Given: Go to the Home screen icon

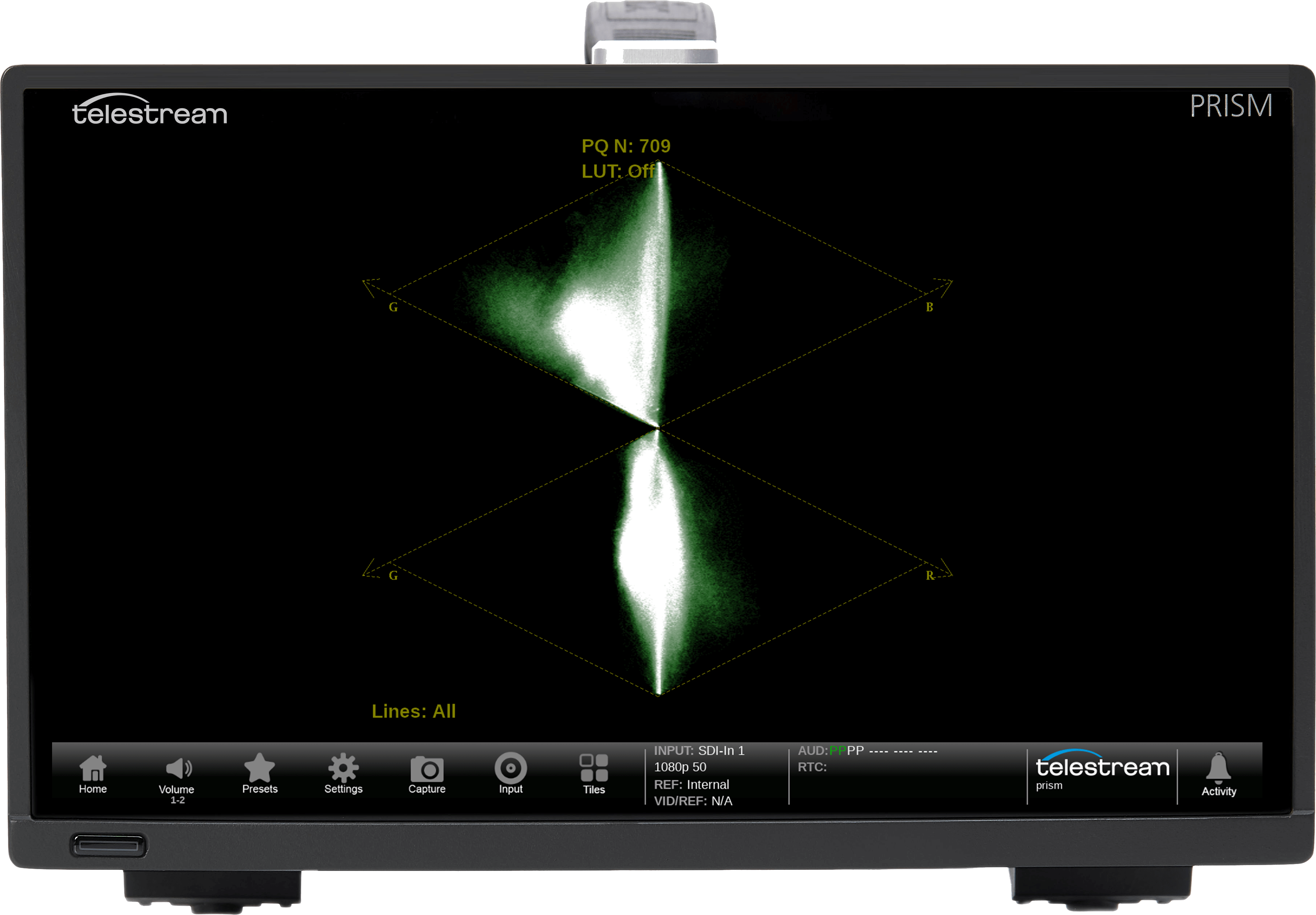Looking at the screenshot, I should [93, 773].
